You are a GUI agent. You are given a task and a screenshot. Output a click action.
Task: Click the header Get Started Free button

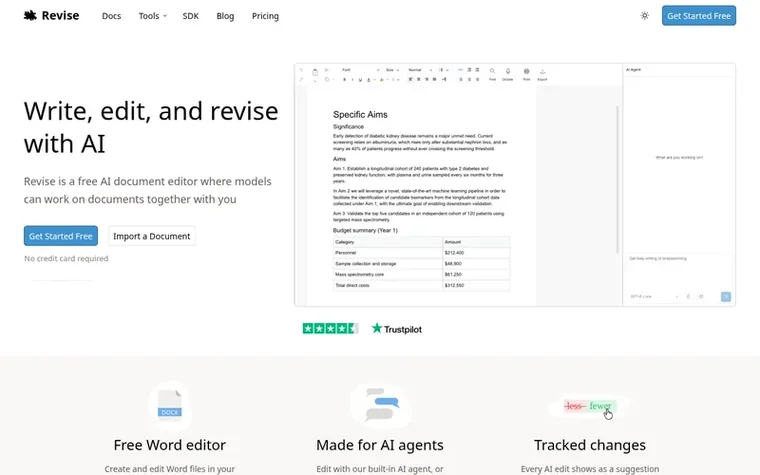699,16
